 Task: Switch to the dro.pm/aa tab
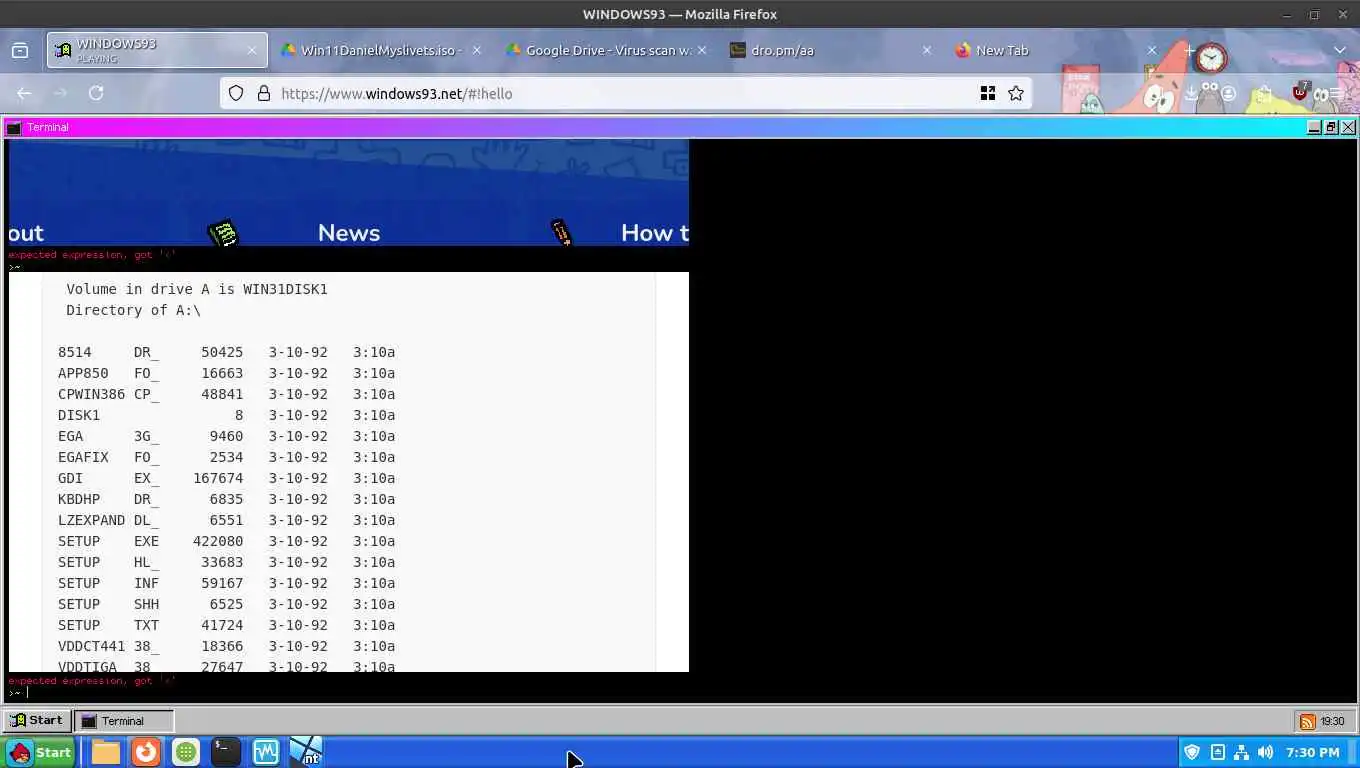830,50
